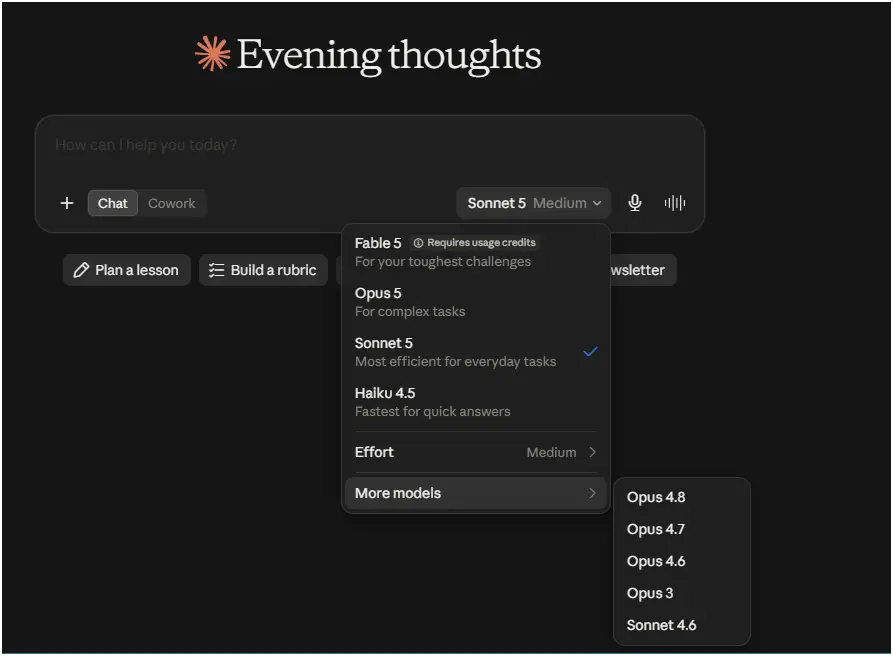
Task: Select Opus 4.8 from more models
Action: [x=682, y=497]
